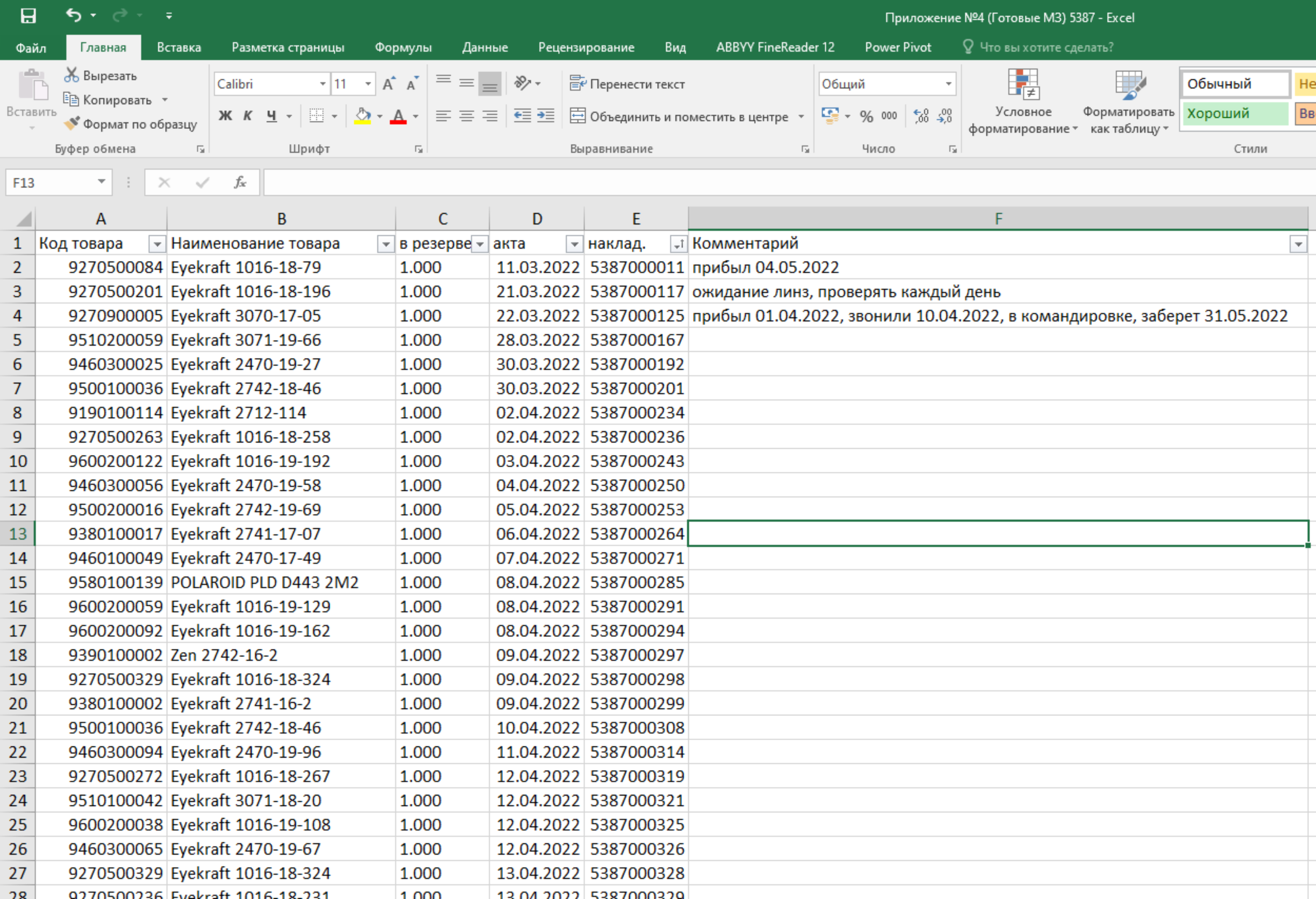Expand the Копировать dropdown arrow
Image resolution: width=1316 pixels, height=899 pixels.
[165, 100]
